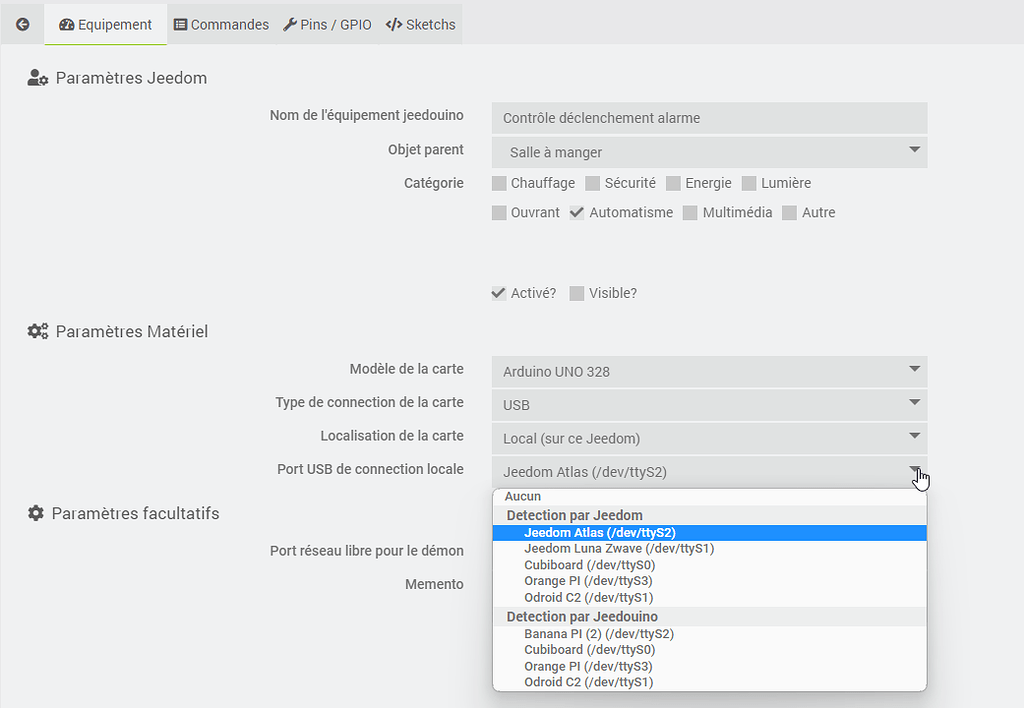This screenshot has width=1024, height=708.
Task: Open the Pins / GPIO tab
Action: pos(327,24)
